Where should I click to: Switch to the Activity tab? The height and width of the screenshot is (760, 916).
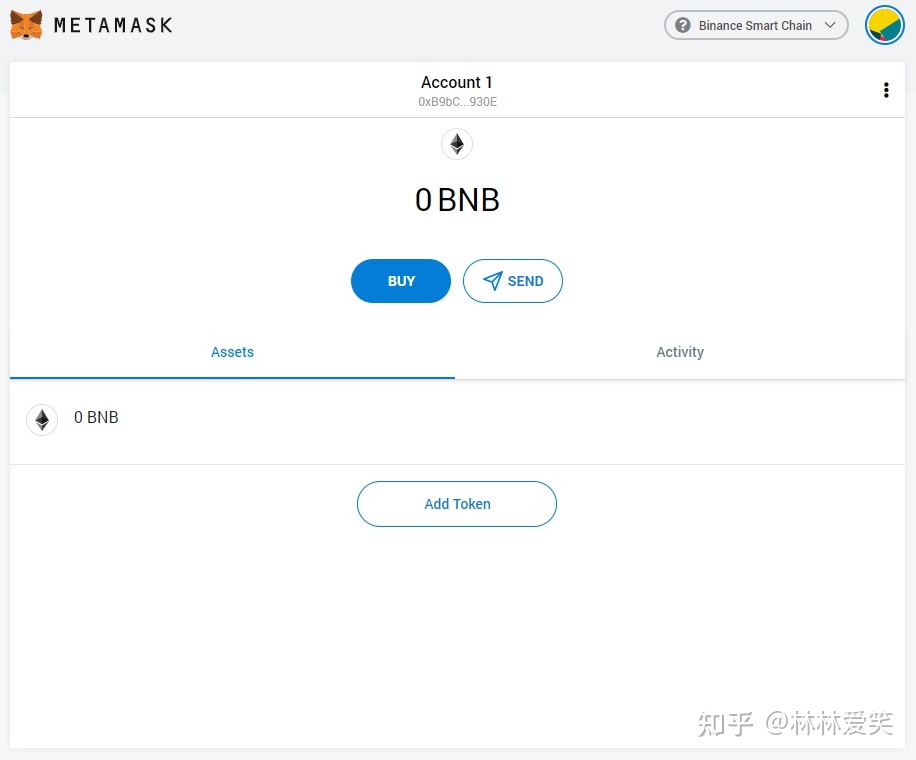[680, 352]
